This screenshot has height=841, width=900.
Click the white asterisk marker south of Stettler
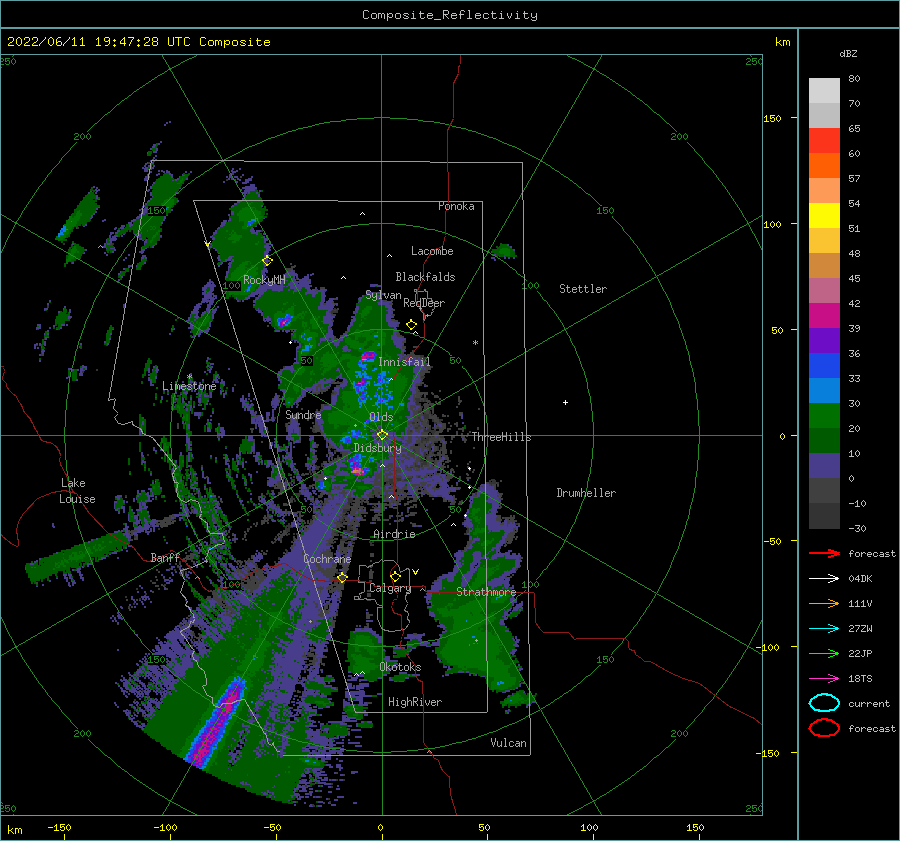pyautogui.click(x=475, y=343)
